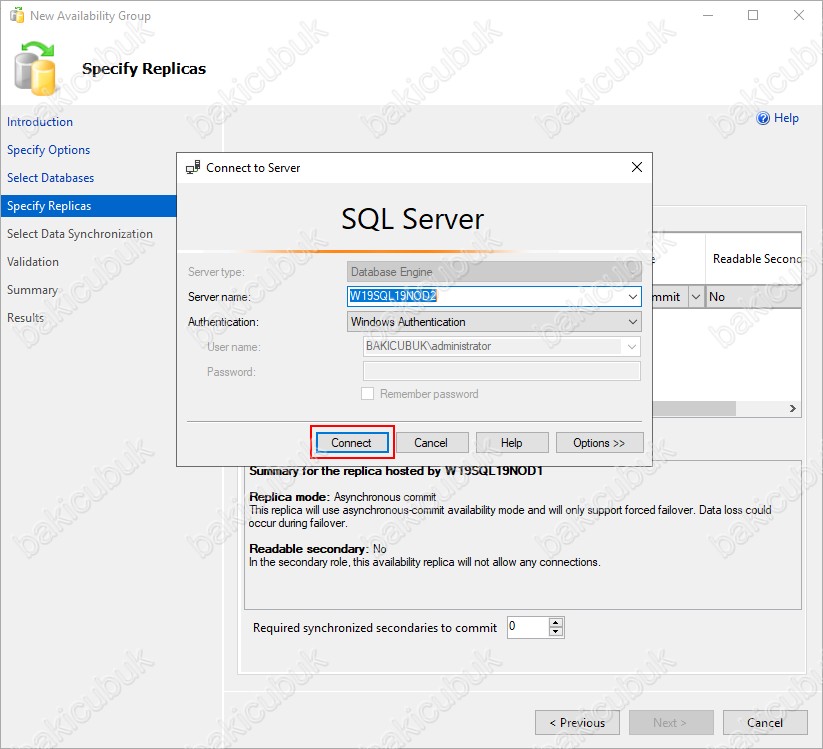
Task: Decrease required synchronized secondaries value
Action: coord(555,631)
